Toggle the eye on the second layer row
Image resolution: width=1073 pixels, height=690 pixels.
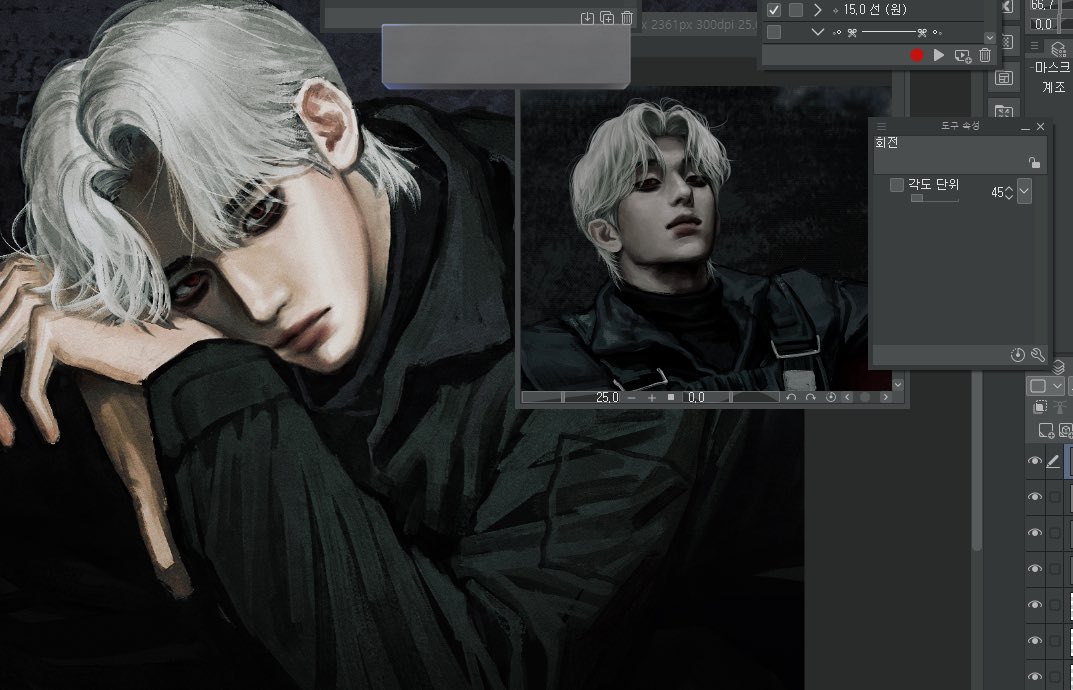pyautogui.click(x=1035, y=497)
